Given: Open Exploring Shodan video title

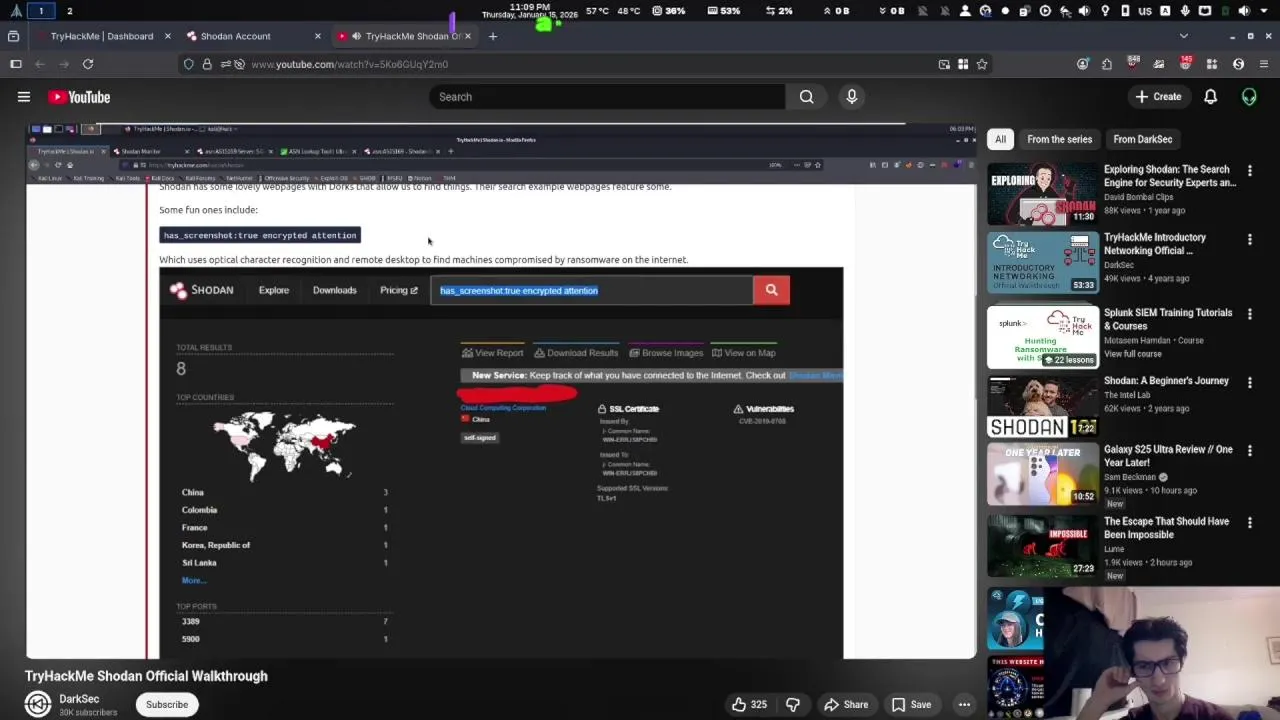Looking at the screenshot, I should coord(1170,176).
